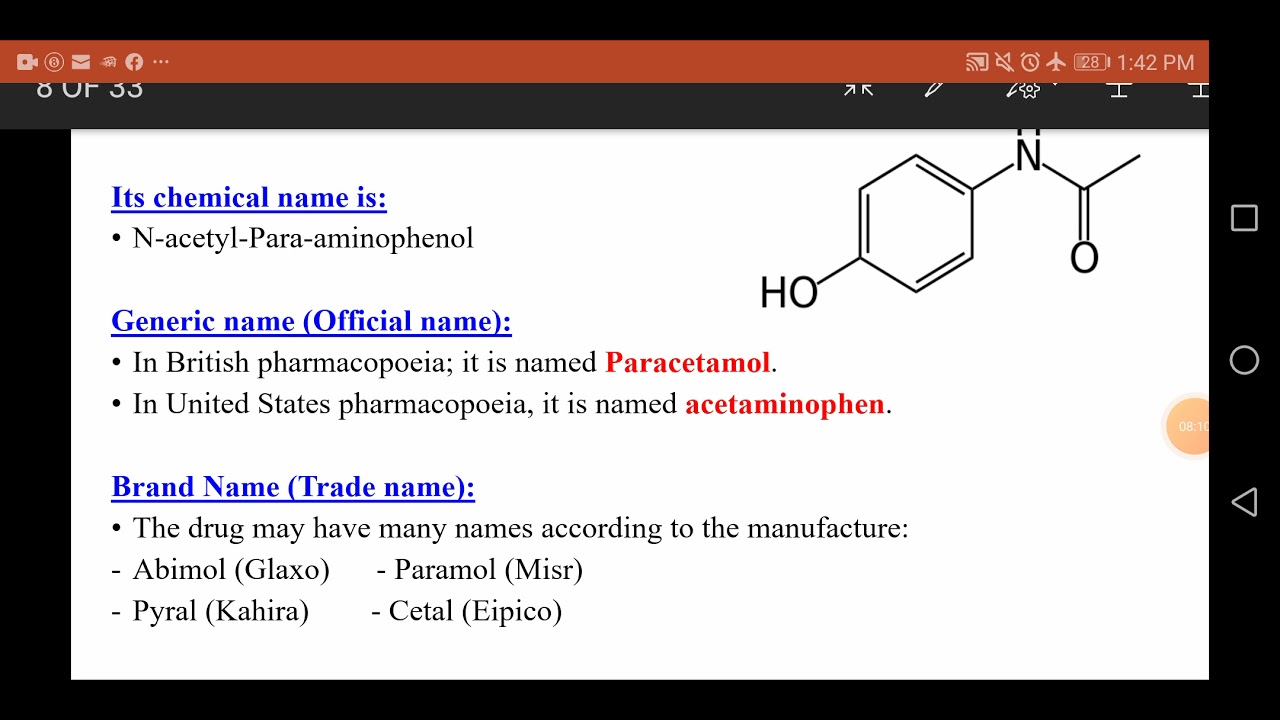Click the red word 'Paracetamol'
This screenshot has height=720, width=1280.
[x=688, y=362]
